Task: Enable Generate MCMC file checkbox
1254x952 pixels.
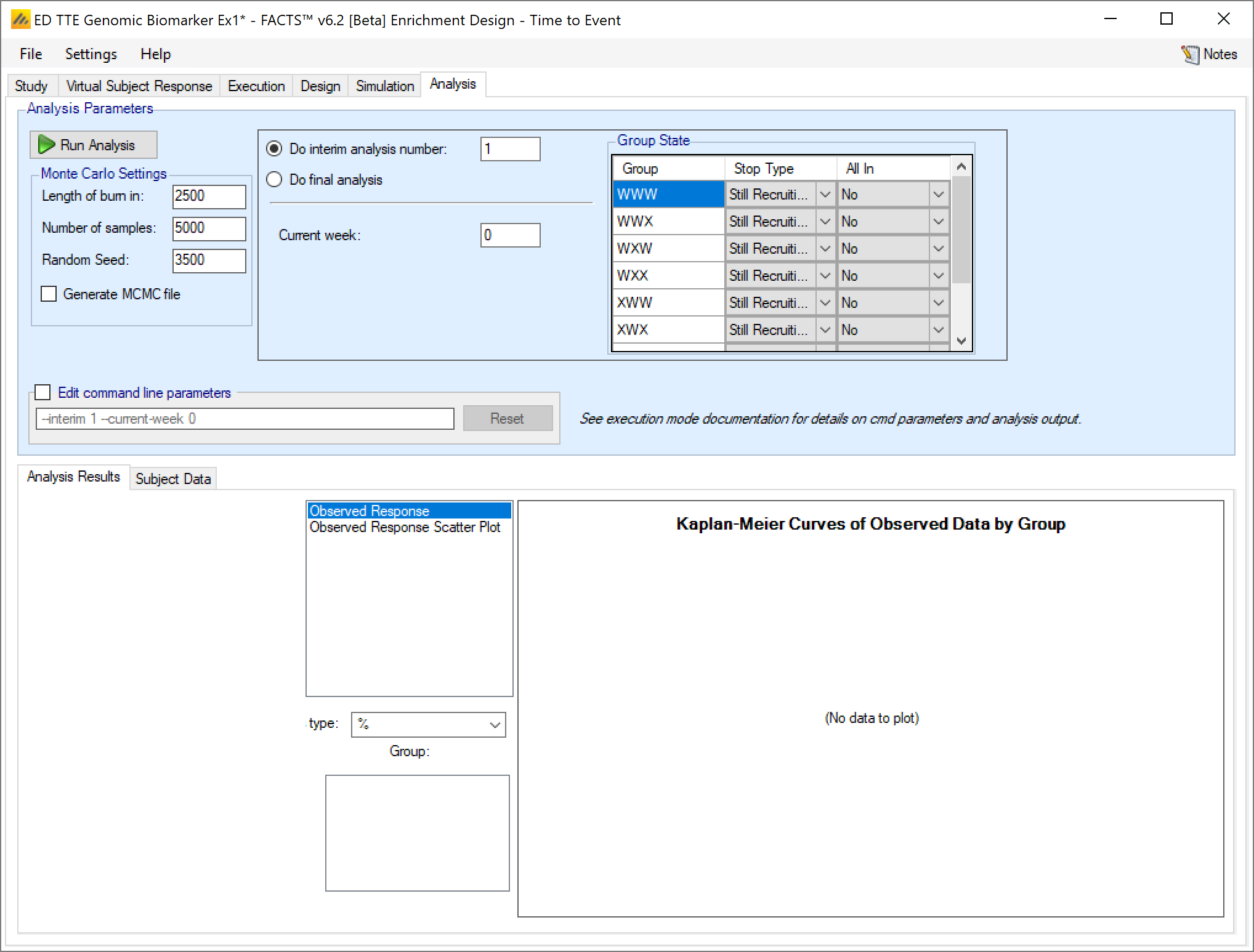Action: (49, 294)
